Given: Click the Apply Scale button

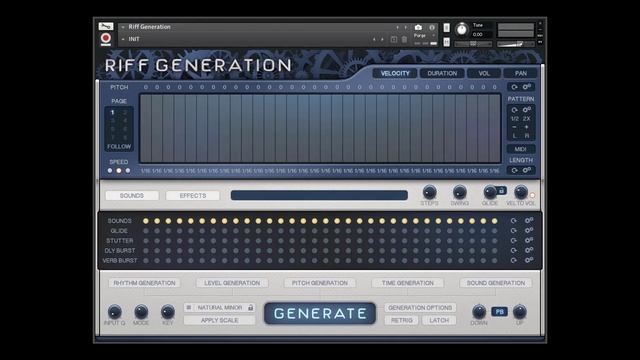Looking at the screenshot, I should point(220,320).
